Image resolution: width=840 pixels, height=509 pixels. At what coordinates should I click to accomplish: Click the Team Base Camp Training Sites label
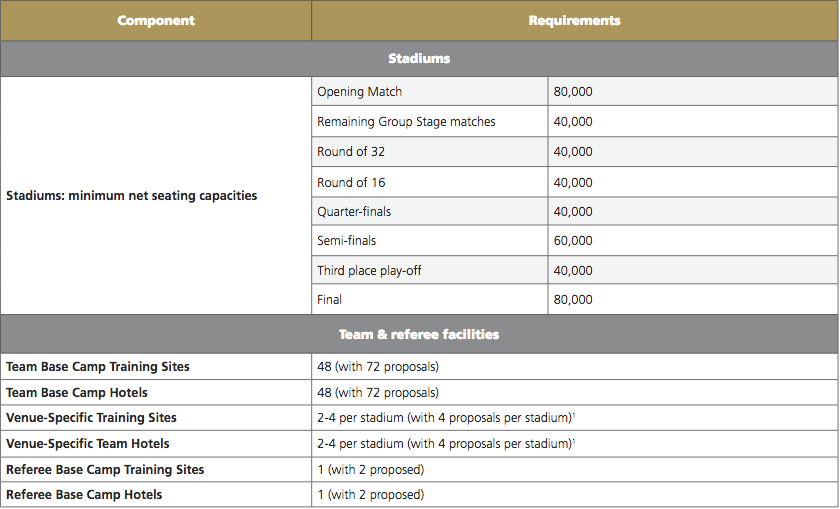pos(98,367)
